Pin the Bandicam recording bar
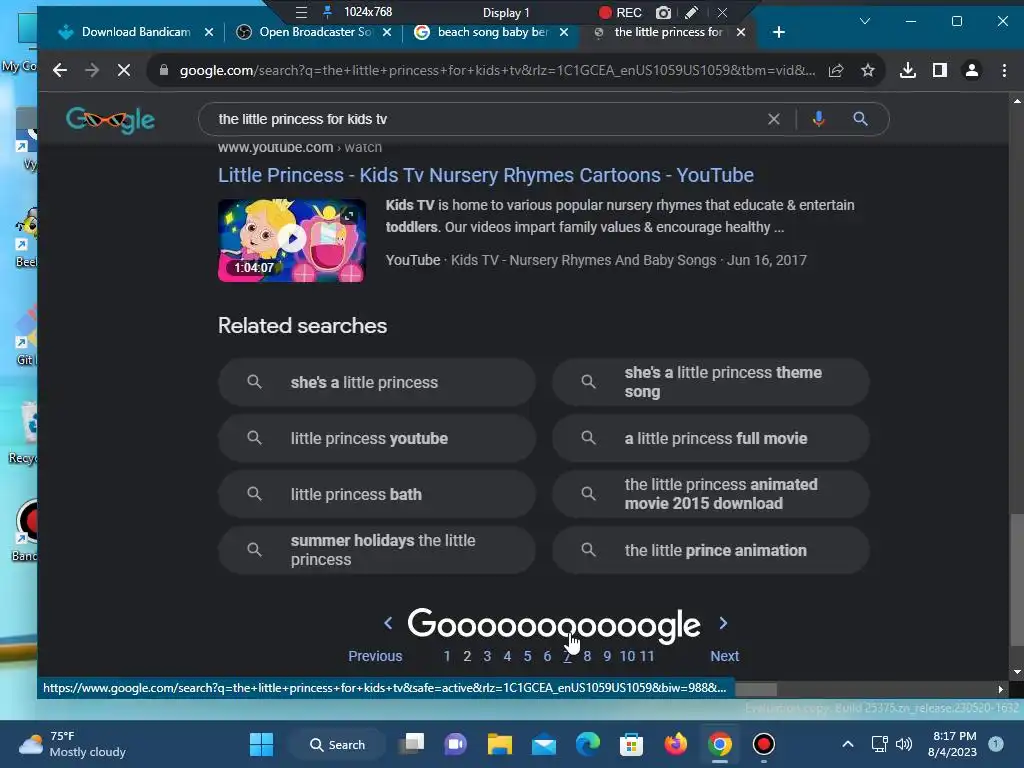Screen dimensions: 1024x768 pos(328,12)
